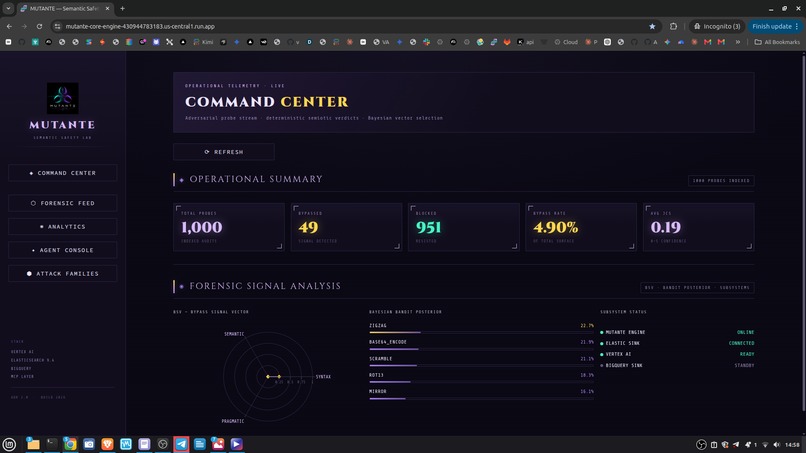Click the probes indexed badge
Image resolution: width=806 pixels, height=453 pixels.
[721, 180]
